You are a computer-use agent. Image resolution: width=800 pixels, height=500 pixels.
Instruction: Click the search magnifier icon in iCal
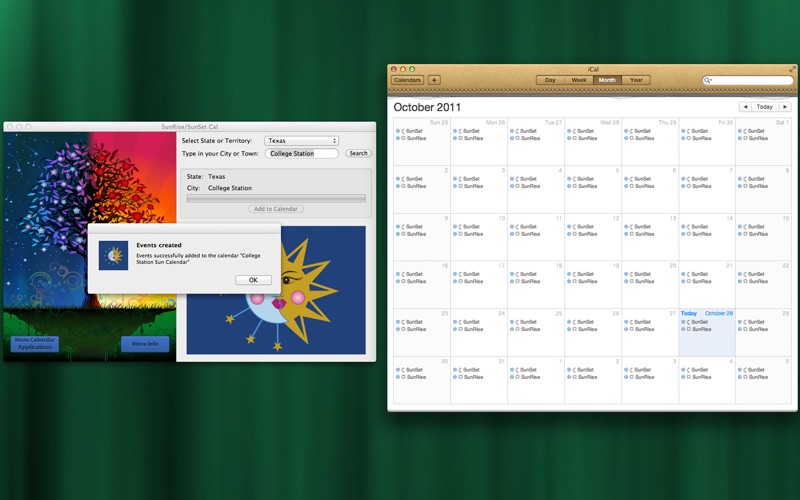708,80
